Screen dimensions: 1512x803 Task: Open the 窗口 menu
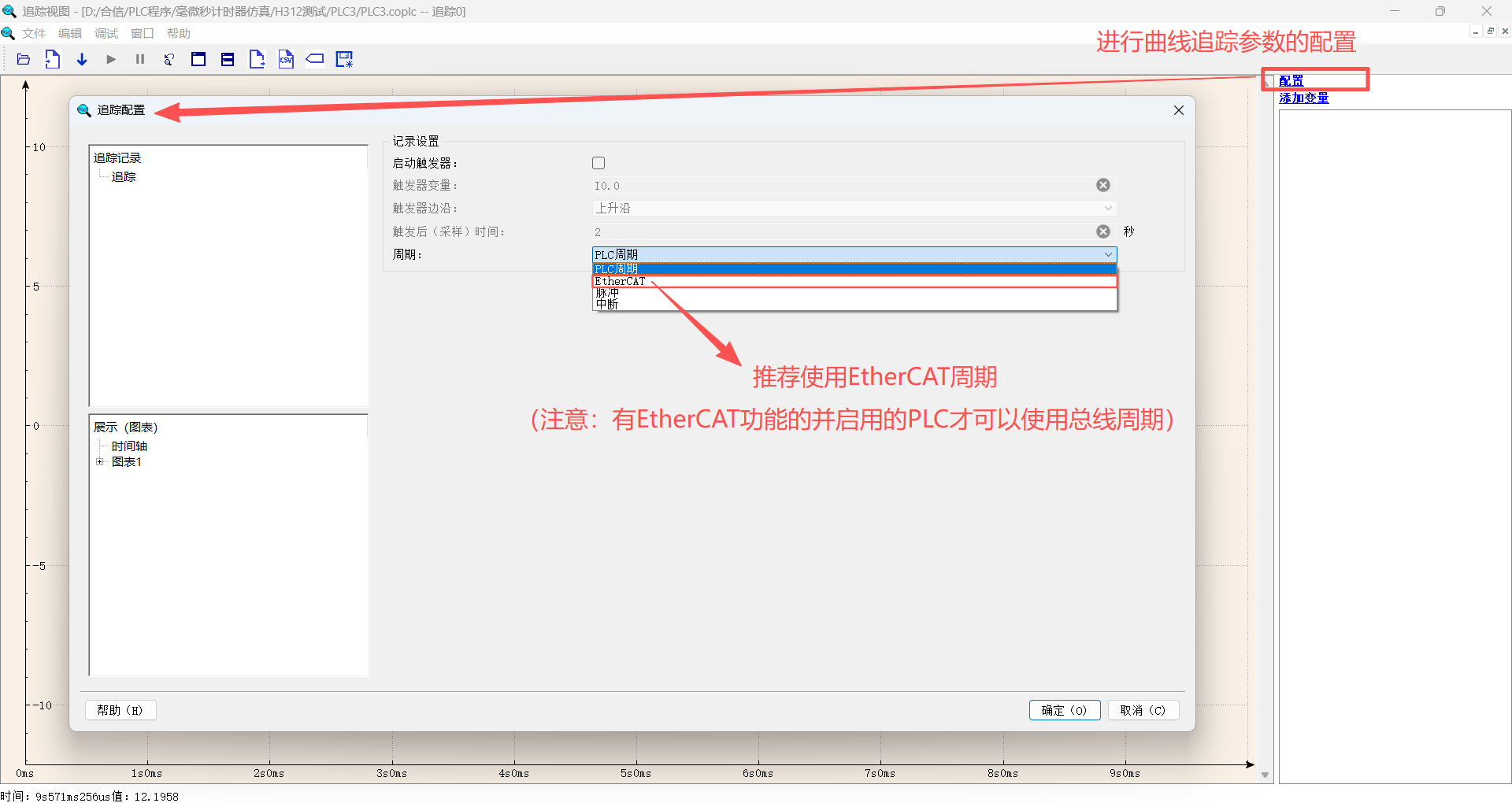[x=143, y=34]
